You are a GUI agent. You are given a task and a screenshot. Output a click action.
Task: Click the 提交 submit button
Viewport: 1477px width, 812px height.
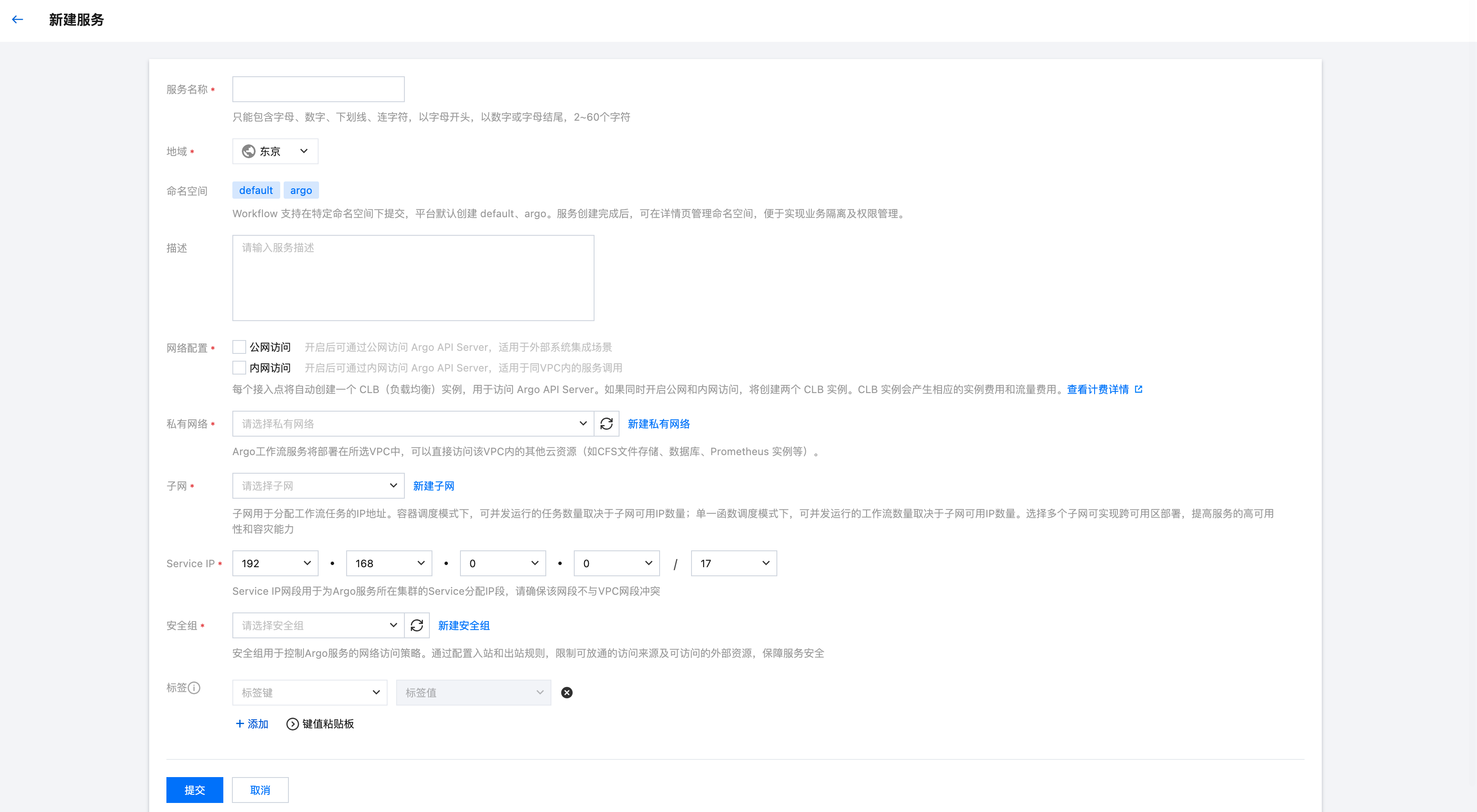(x=194, y=790)
